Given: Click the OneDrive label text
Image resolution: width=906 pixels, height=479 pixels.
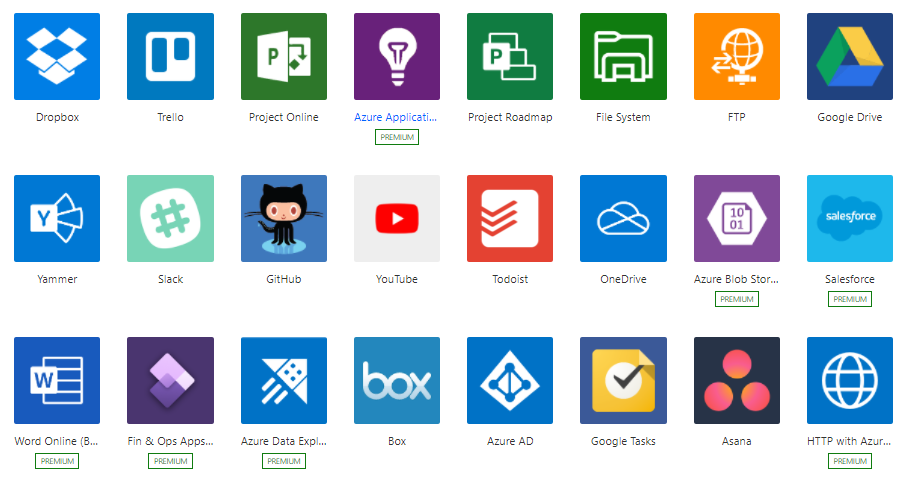Looking at the screenshot, I should 623,279.
